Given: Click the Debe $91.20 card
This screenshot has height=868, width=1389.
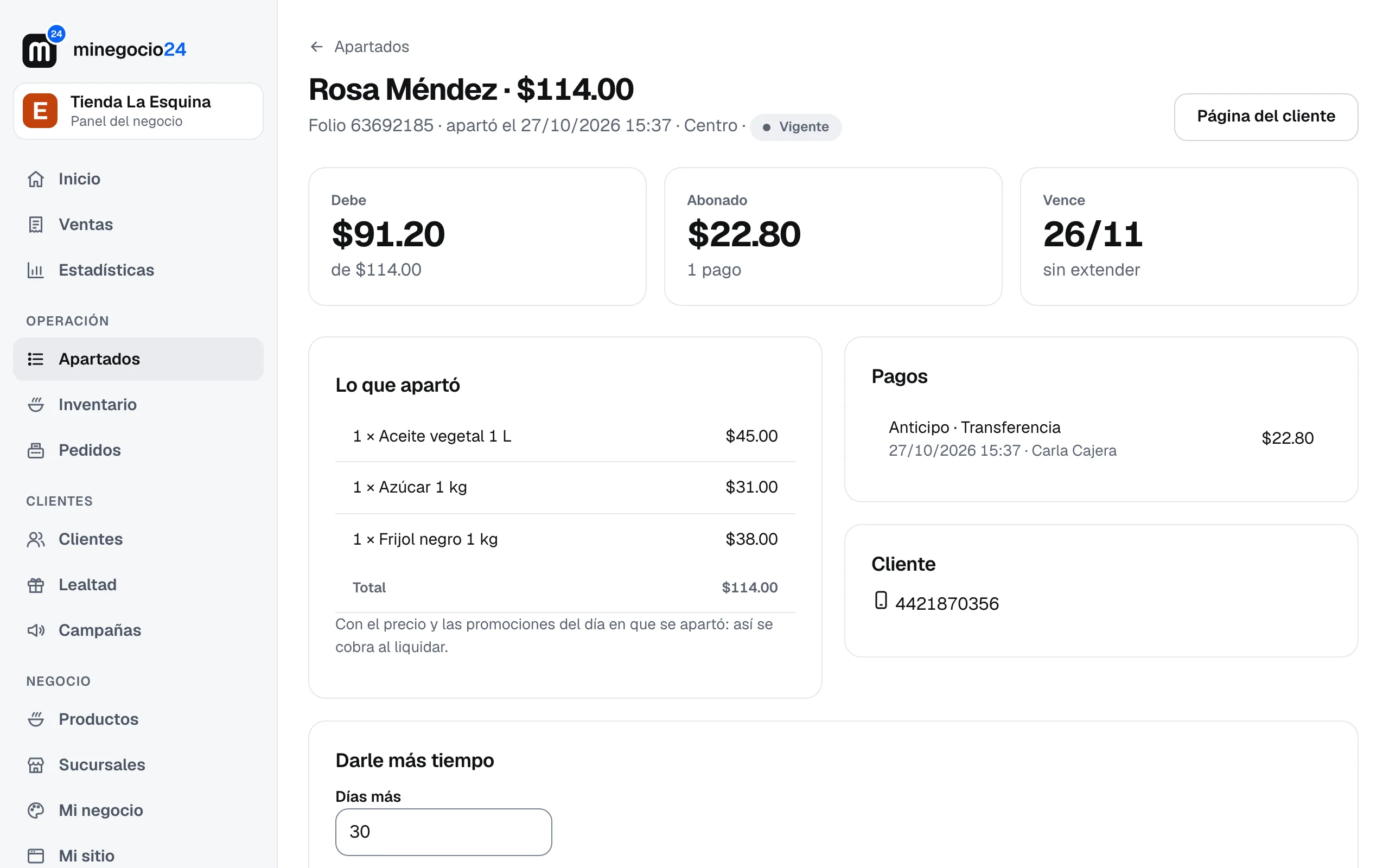Looking at the screenshot, I should pyautogui.click(x=477, y=237).
